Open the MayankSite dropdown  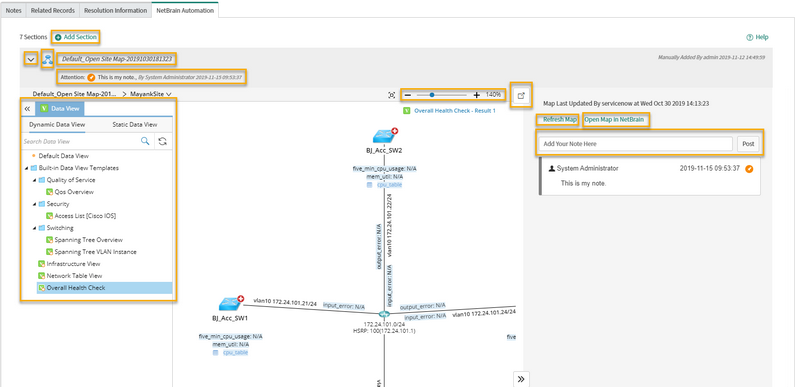pyautogui.click(x=150, y=94)
